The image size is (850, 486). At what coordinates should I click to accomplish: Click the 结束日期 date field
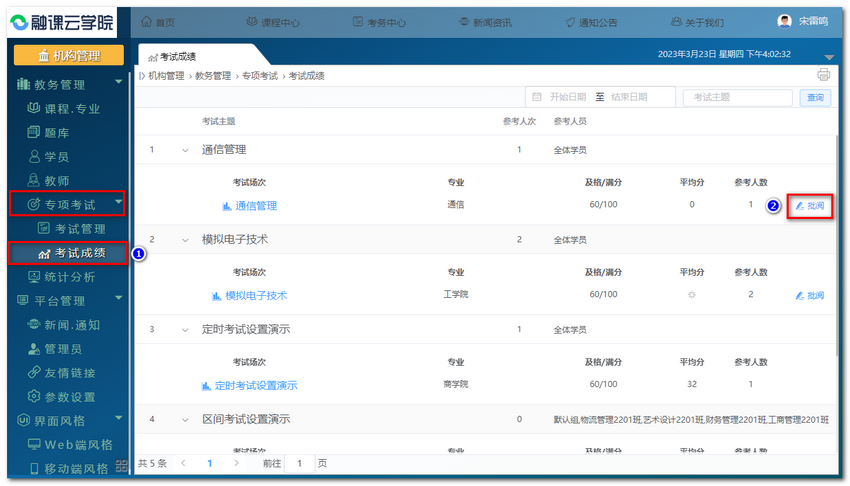point(629,97)
